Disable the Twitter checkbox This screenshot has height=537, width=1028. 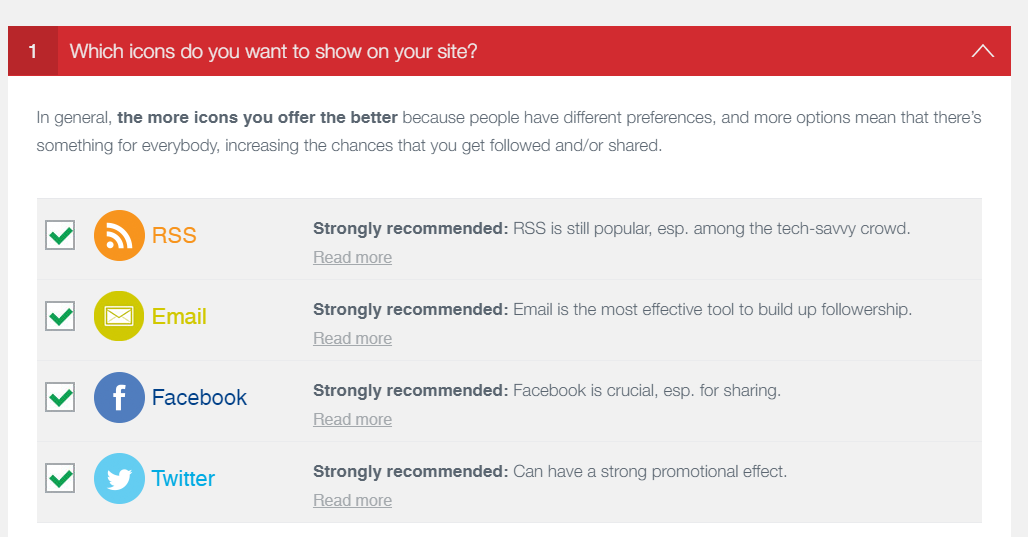pyautogui.click(x=61, y=479)
